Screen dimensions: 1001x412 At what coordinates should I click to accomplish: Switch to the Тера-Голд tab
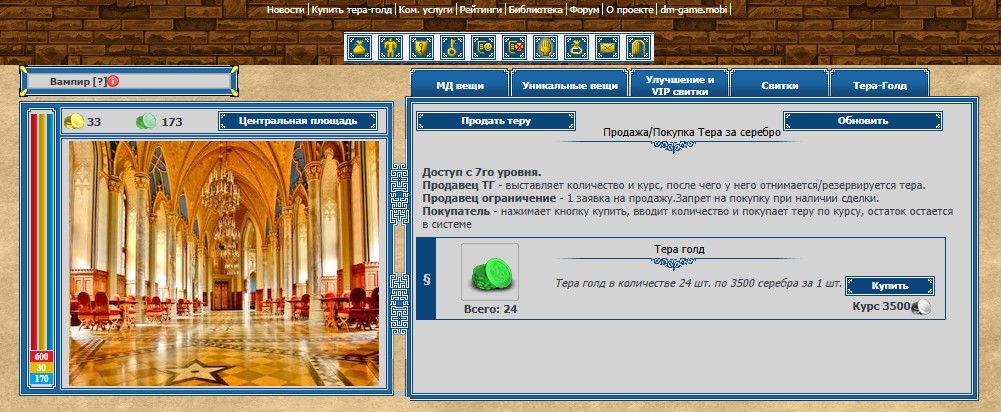pyautogui.click(x=880, y=85)
